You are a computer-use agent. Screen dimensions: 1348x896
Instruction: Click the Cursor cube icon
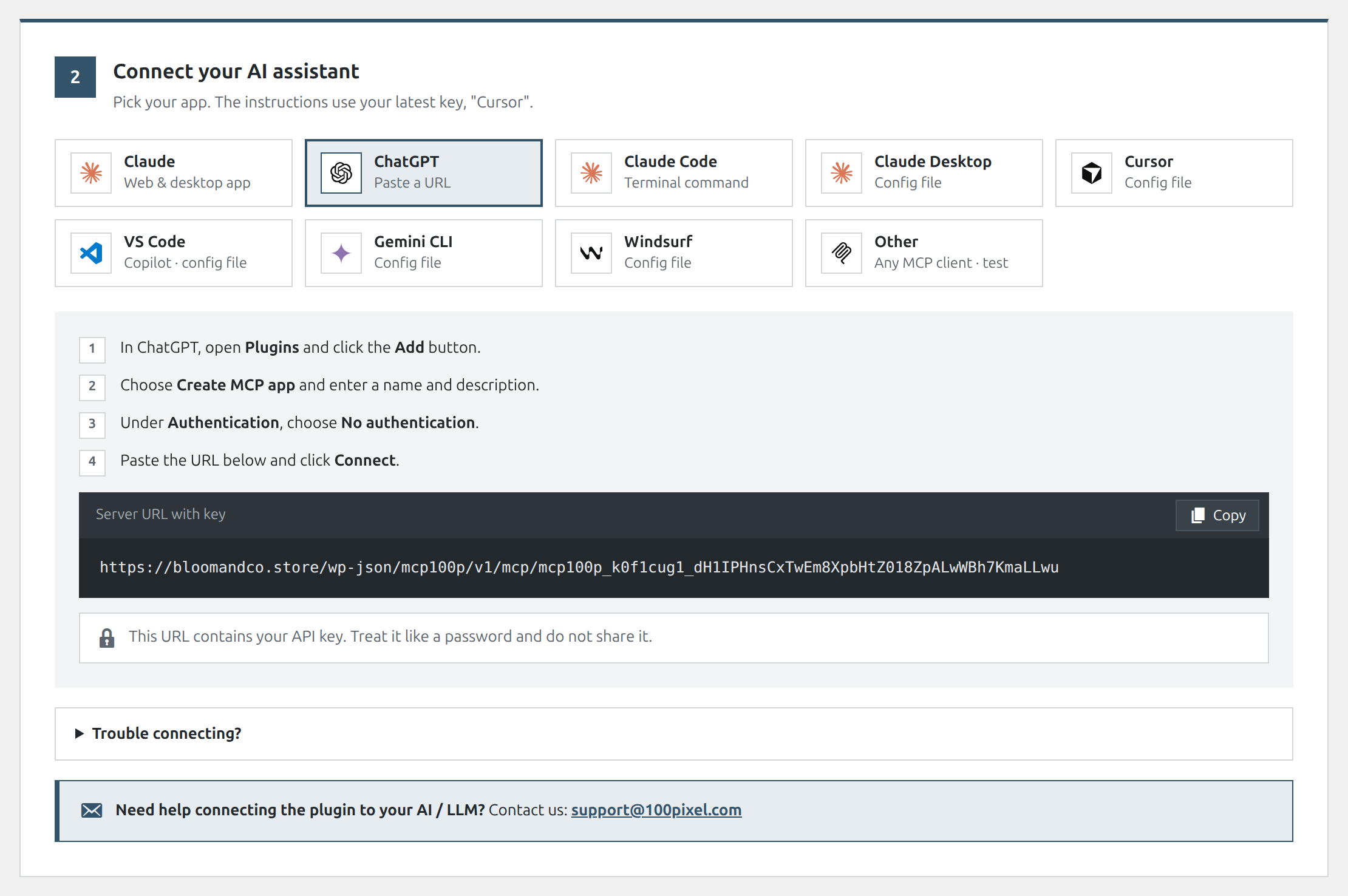(x=1092, y=173)
